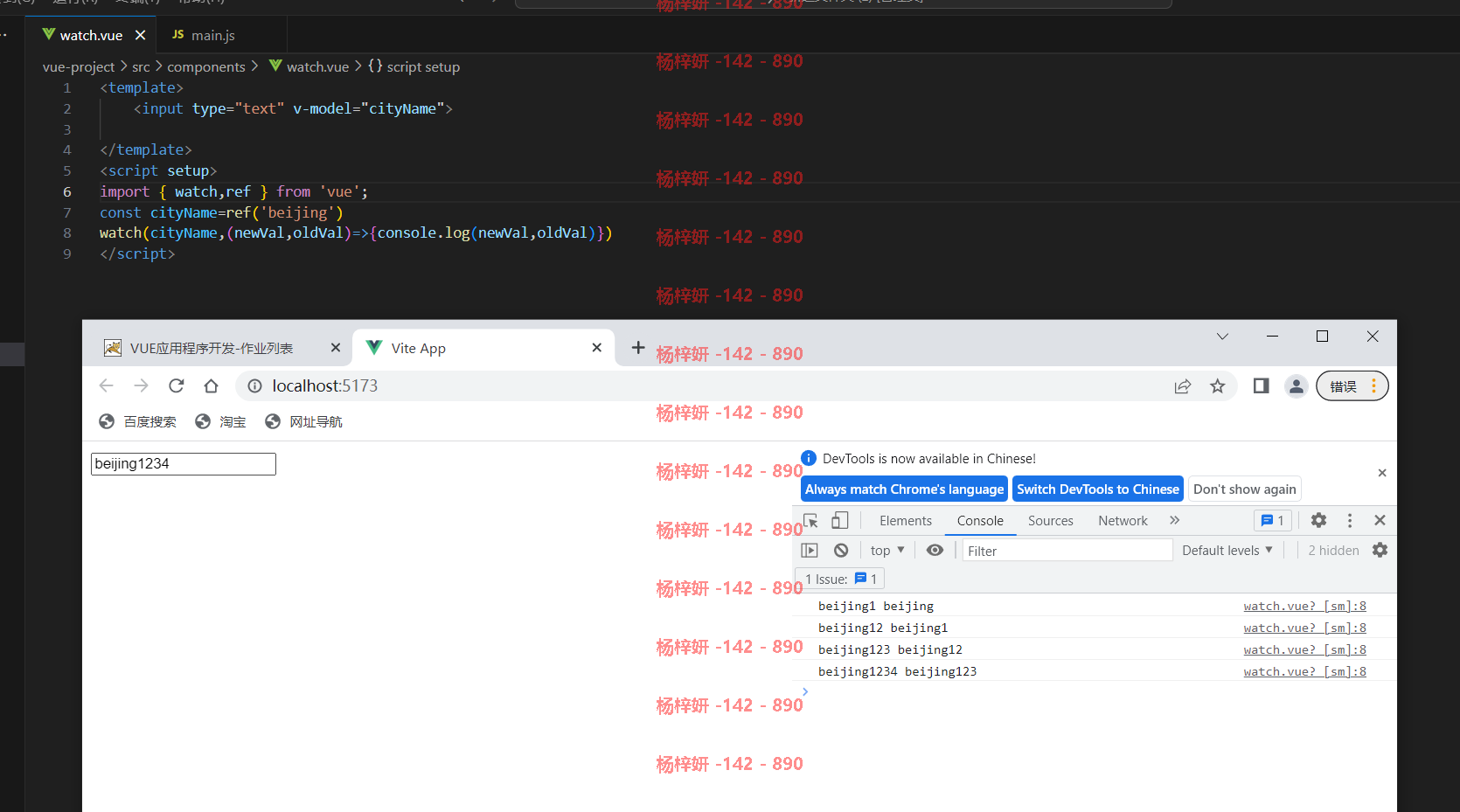Go to the browser home page
This screenshot has height=812, width=1460.
pyautogui.click(x=211, y=385)
